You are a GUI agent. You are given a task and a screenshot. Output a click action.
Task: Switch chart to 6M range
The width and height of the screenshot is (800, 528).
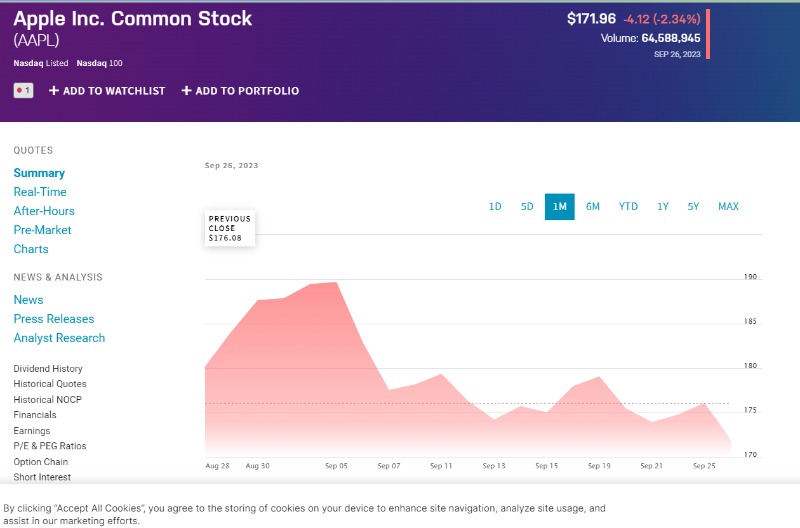[x=592, y=207]
